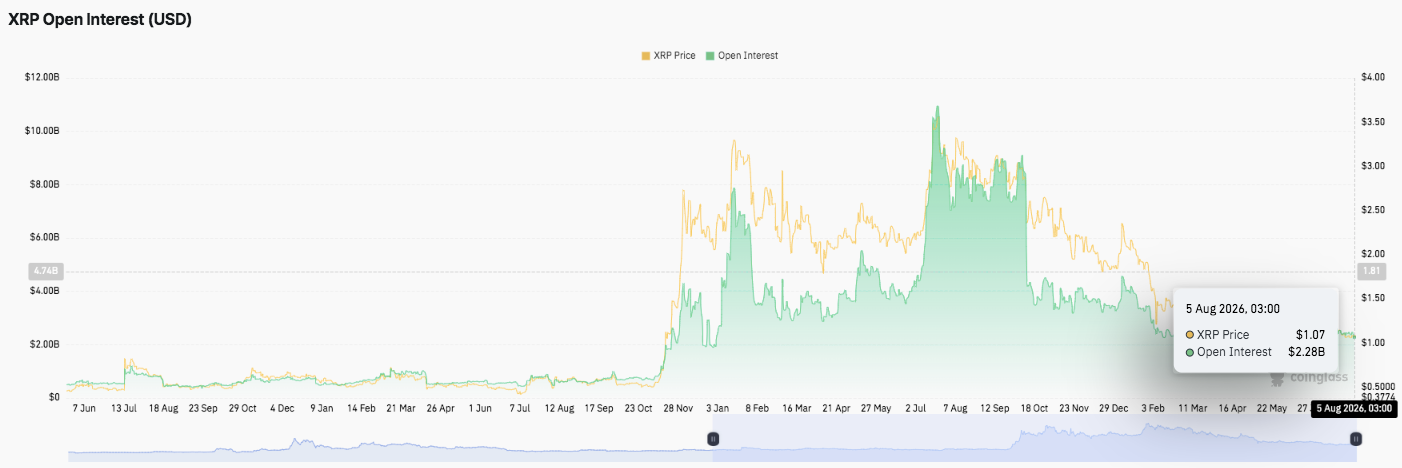This screenshot has height=468, width=1402.
Task: Click the "$0.3774" right axis price label
Action: point(1376,397)
